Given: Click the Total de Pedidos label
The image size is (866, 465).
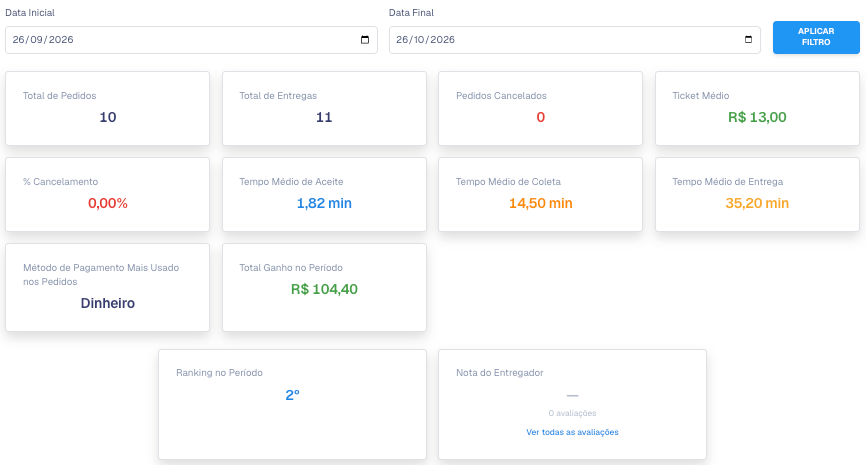Looking at the screenshot, I should [60, 96].
